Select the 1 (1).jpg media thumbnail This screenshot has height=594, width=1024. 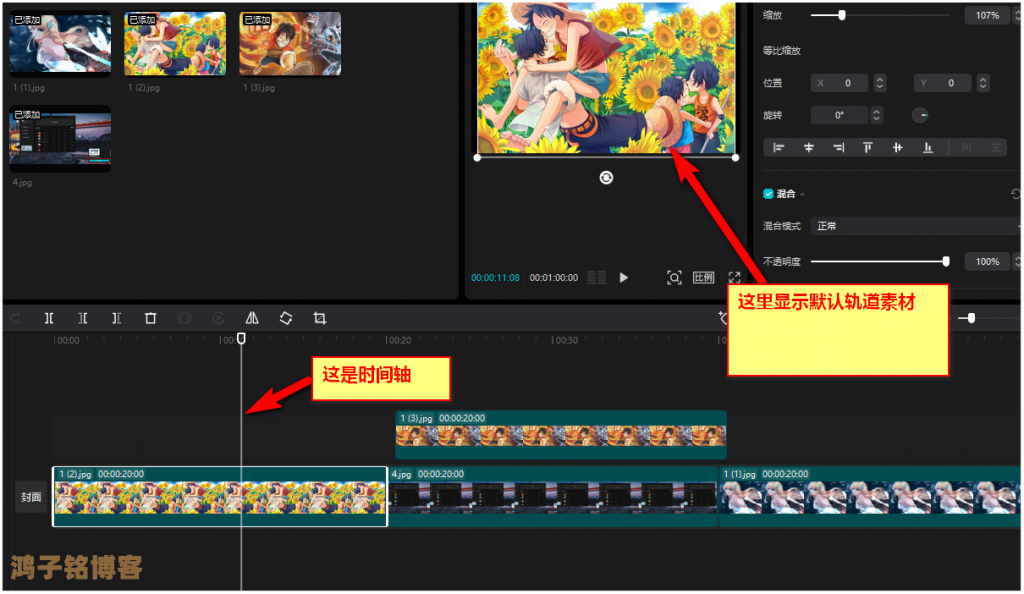[60, 44]
